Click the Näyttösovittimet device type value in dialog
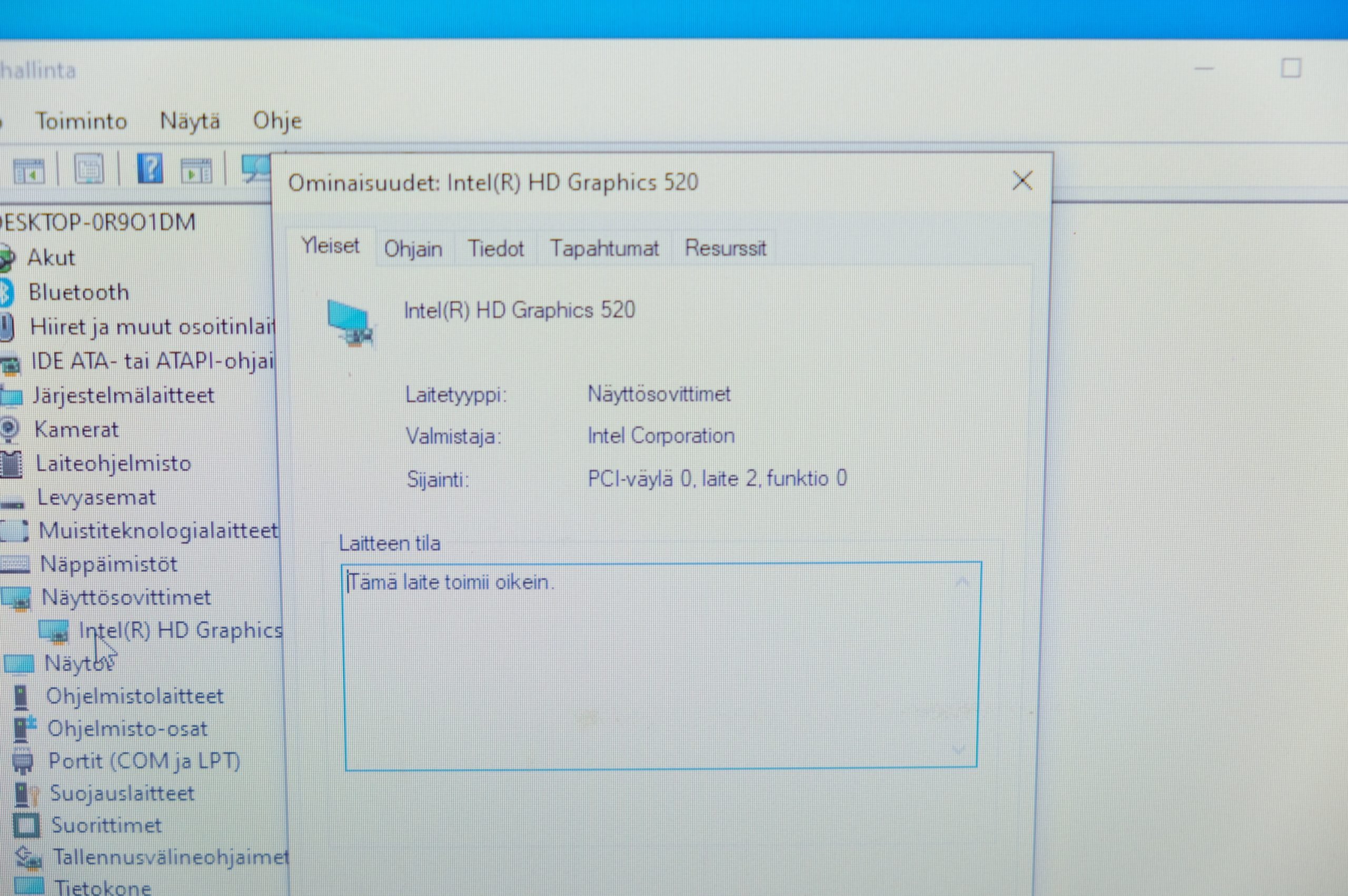This screenshot has width=1348, height=896. click(659, 394)
